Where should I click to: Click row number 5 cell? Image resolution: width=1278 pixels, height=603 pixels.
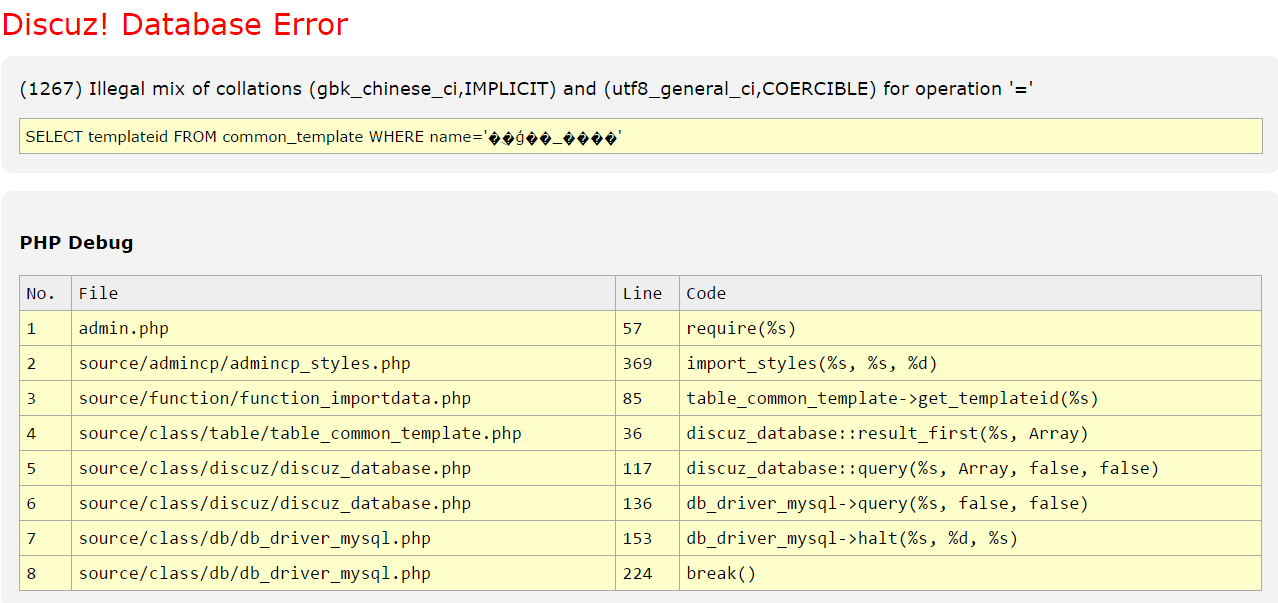pos(46,468)
